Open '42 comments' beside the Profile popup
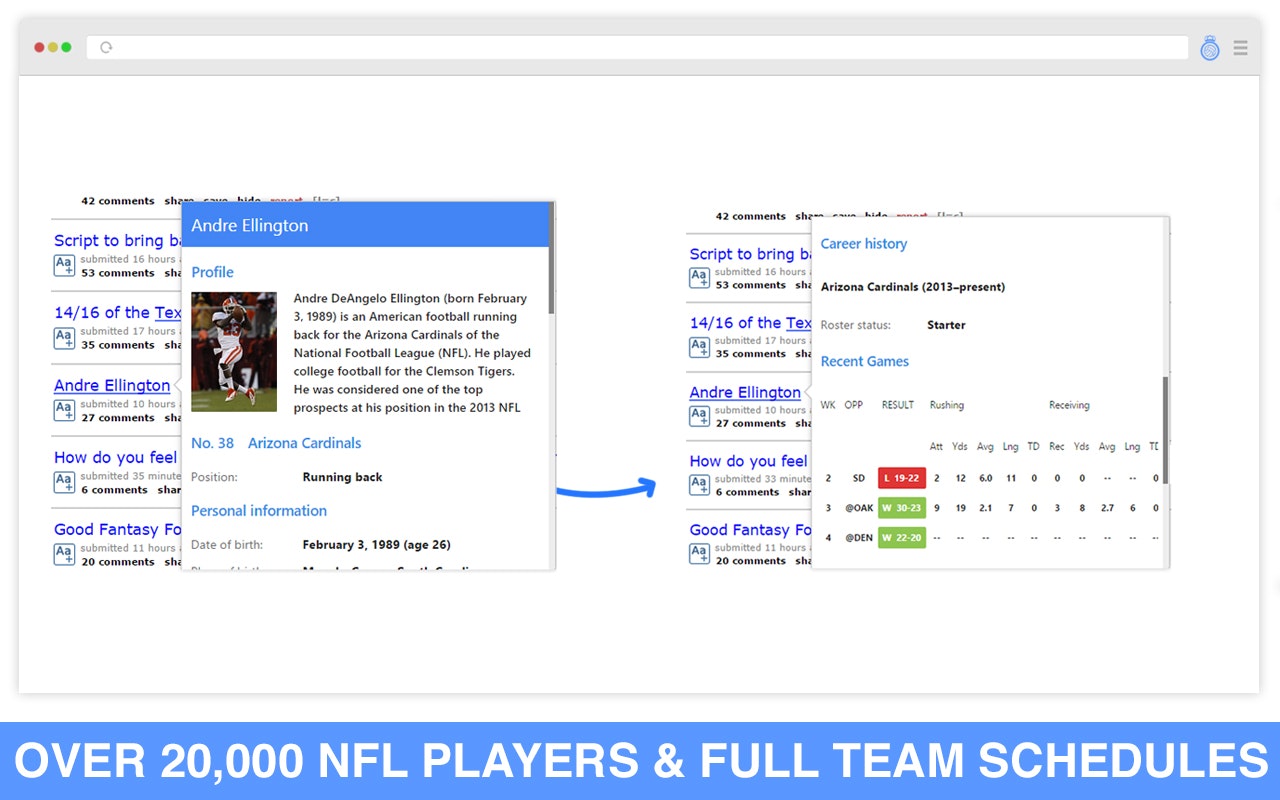Viewport: 1280px width, 800px height. click(x=118, y=201)
